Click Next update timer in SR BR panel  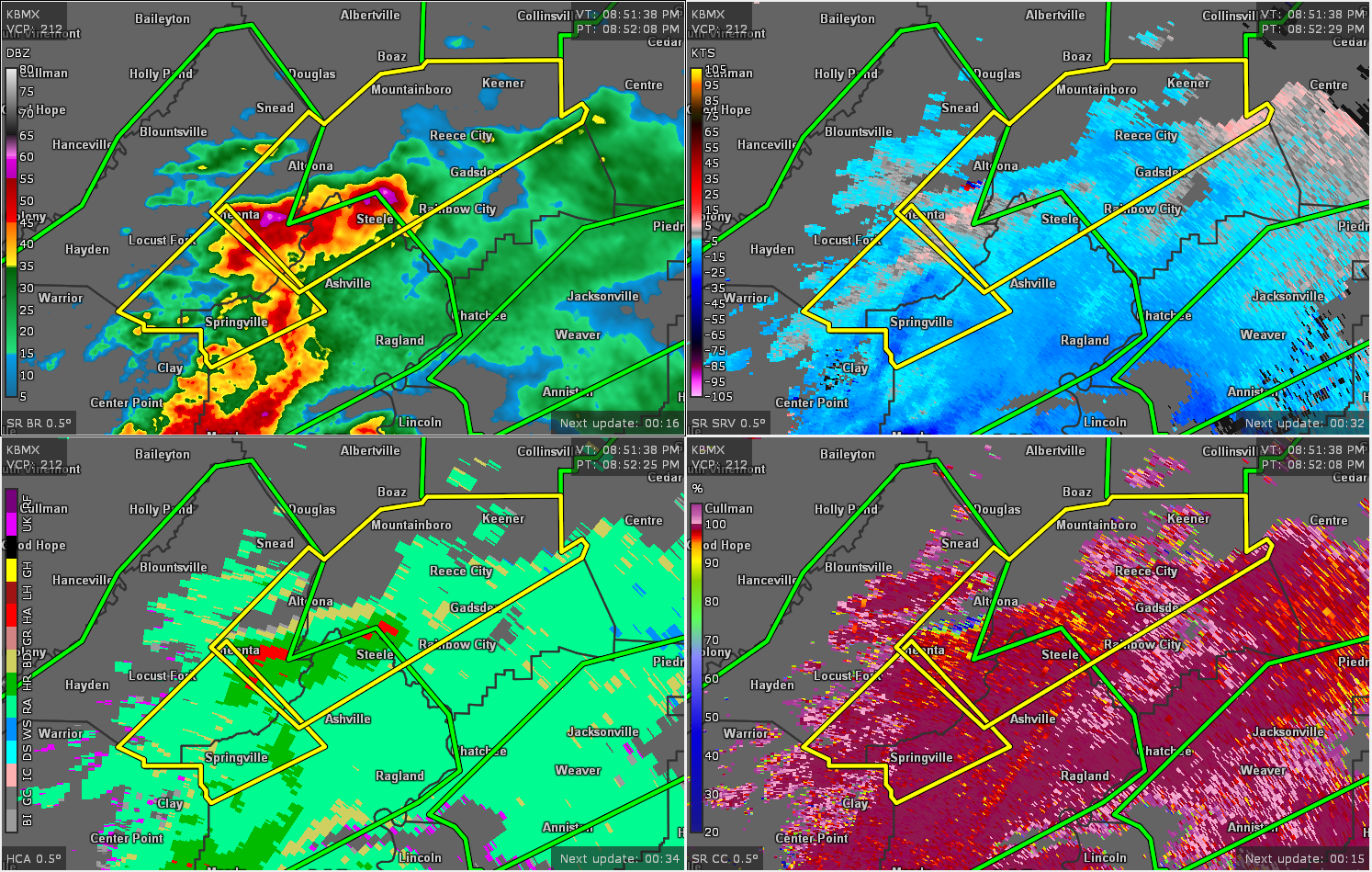(x=620, y=424)
